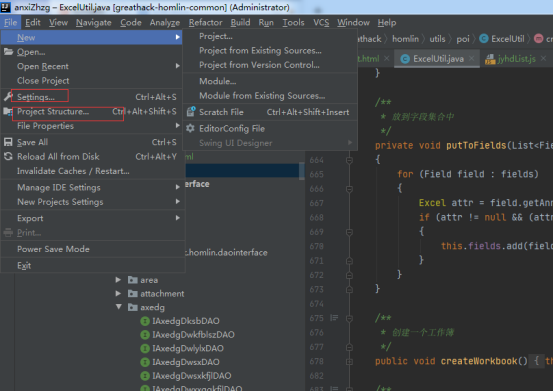Open the View menu

click(58, 23)
